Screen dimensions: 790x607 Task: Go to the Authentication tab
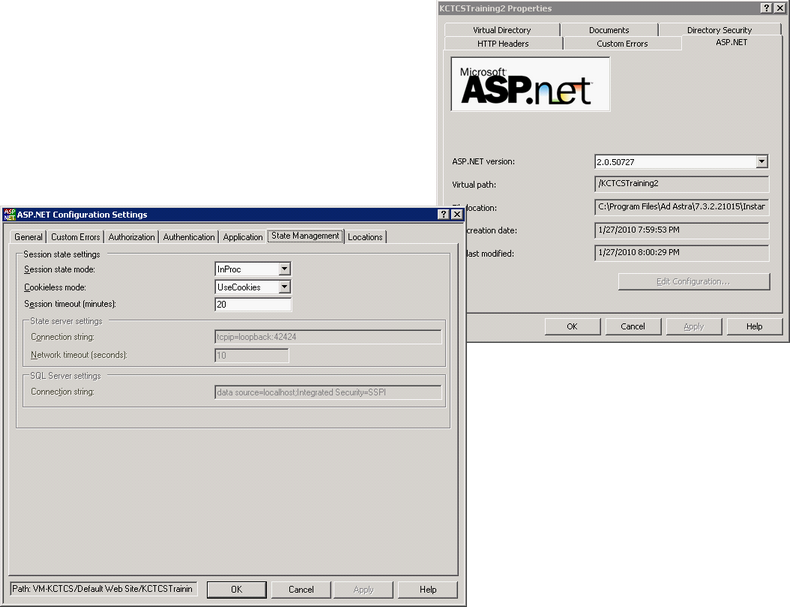[x=189, y=237]
